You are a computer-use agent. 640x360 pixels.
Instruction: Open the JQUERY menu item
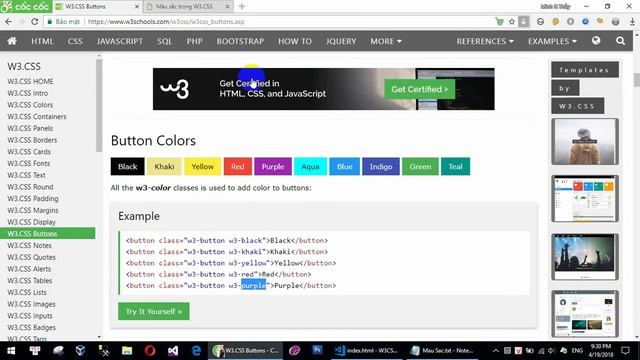click(341, 41)
